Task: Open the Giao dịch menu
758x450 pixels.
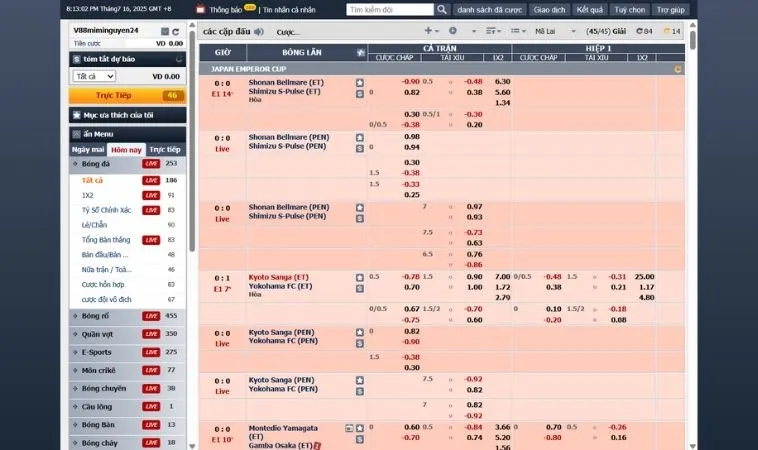Action: tap(549, 10)
